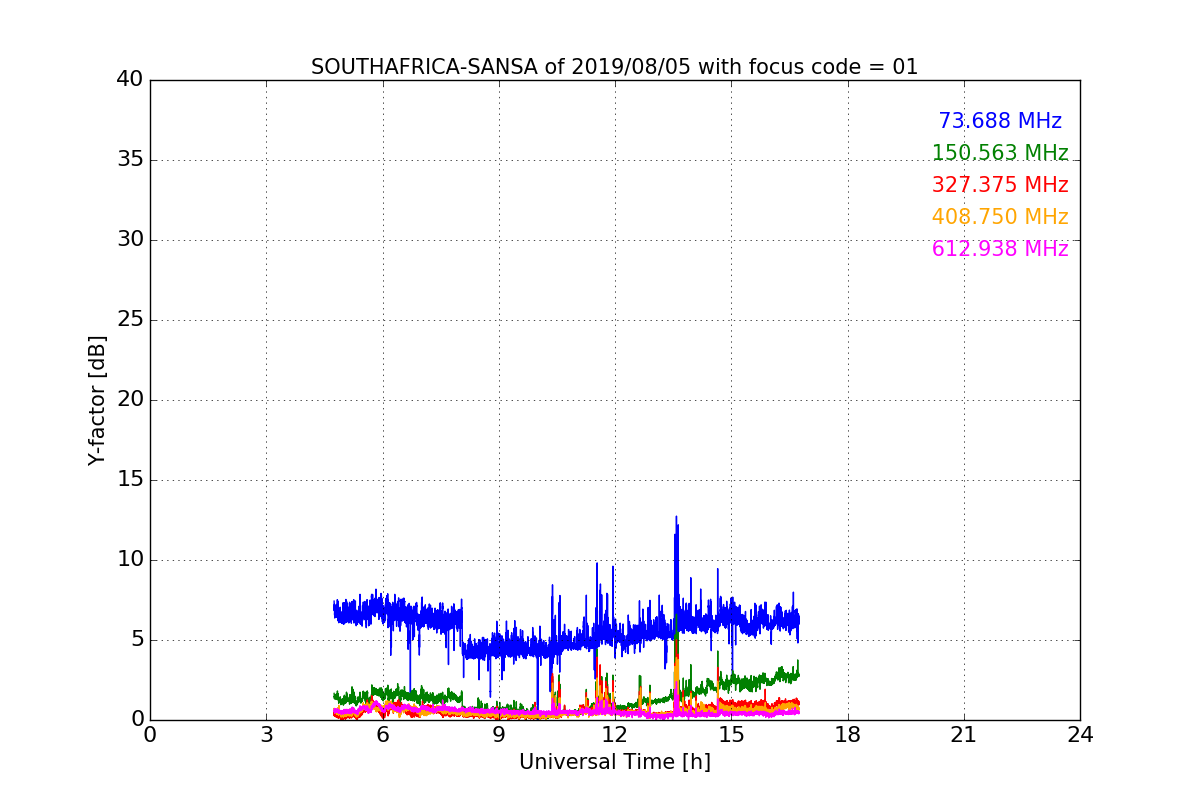Select the 327.375 MHz legend label
This screenshot has width=1200, height=800.
click(1000, 185)
